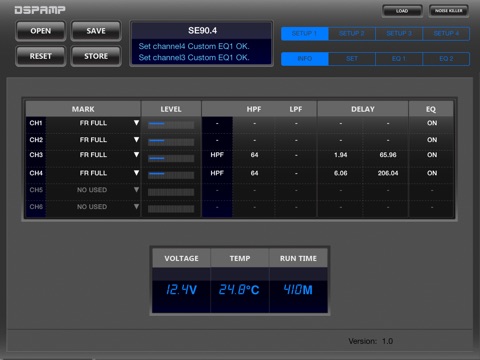Switch to SETUP 1 tab

pos(305,34)
